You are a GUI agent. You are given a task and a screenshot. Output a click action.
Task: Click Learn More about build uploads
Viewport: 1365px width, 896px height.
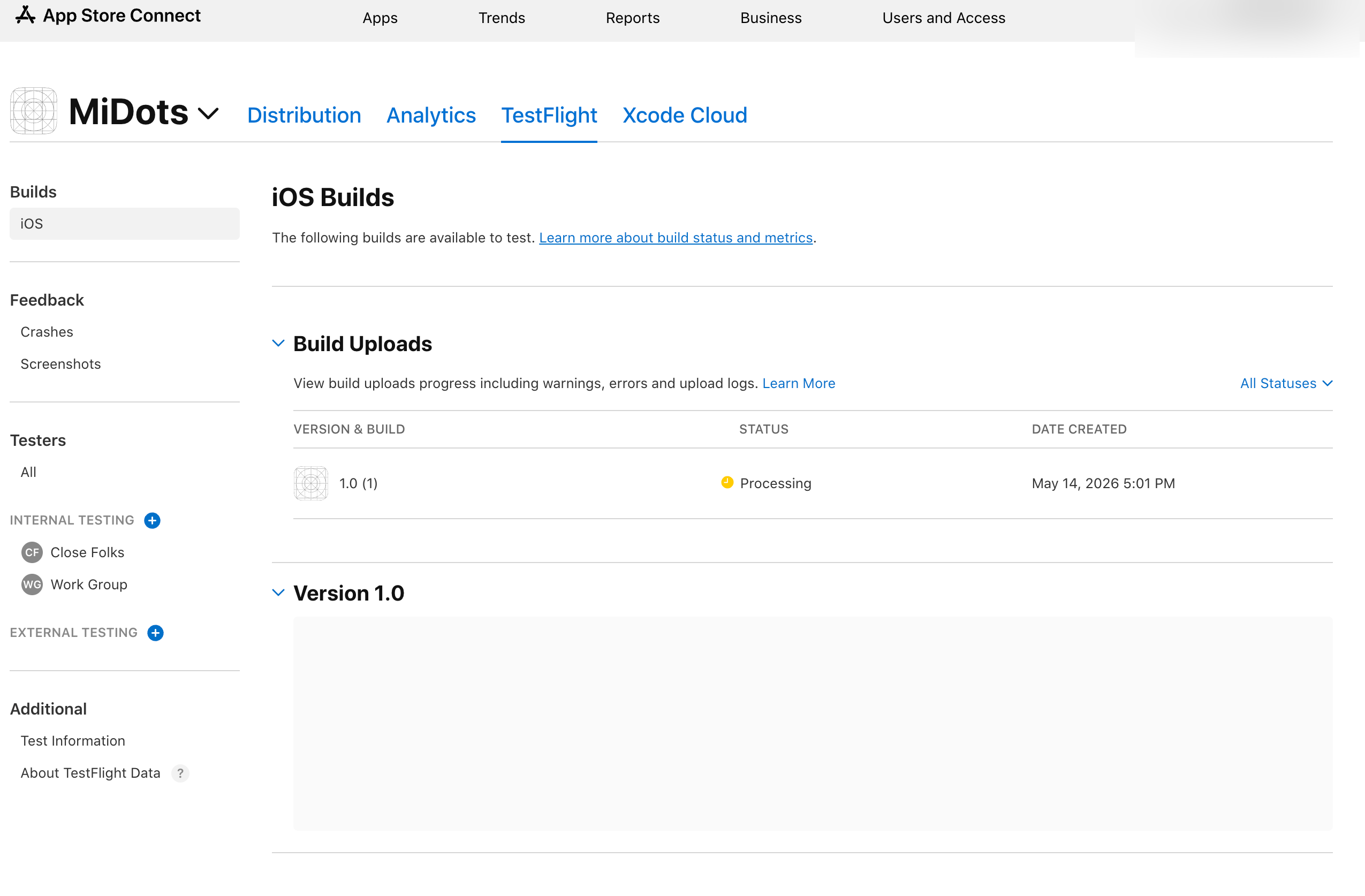coord(798,383)
